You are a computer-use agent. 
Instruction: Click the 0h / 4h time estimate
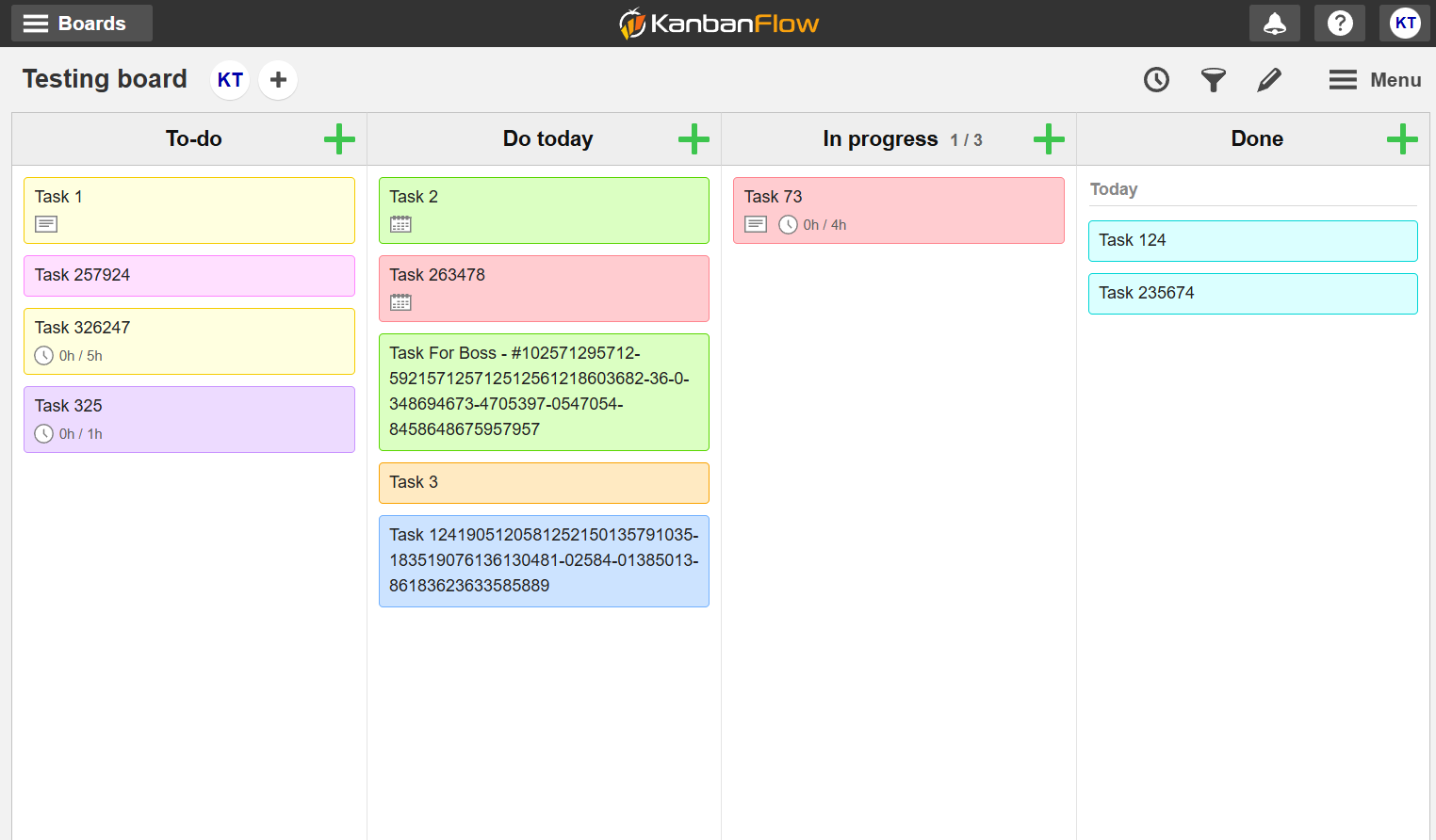click(x=824, y=225)
